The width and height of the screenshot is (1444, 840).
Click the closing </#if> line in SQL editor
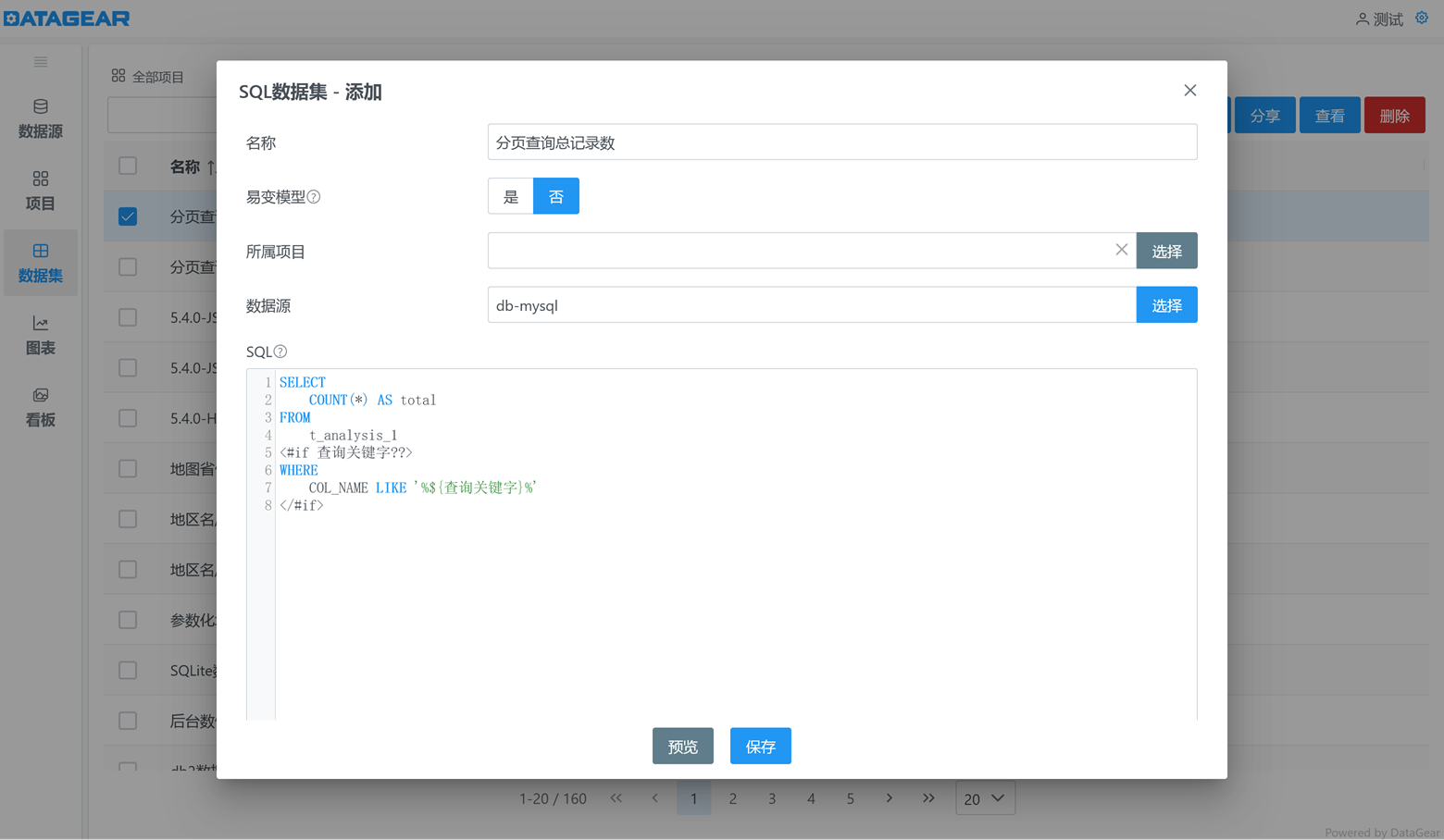tap(302, 505)
